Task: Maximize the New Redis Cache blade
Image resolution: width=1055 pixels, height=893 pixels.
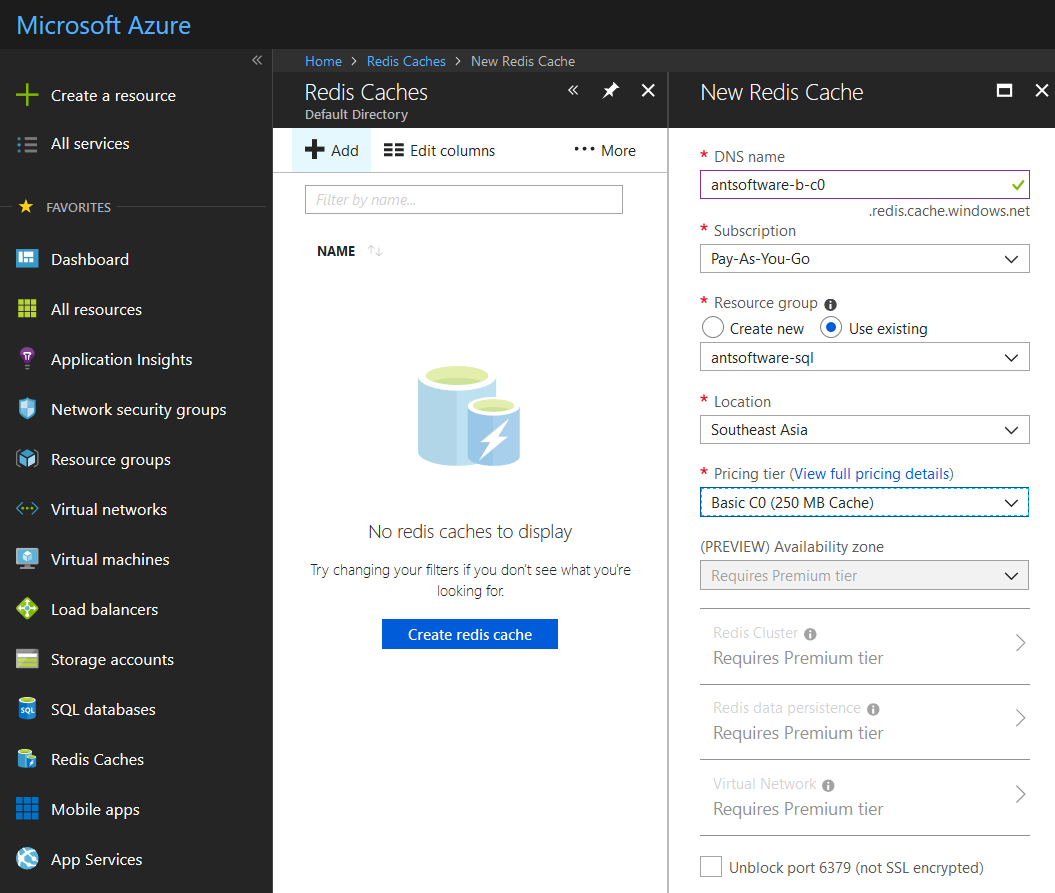Action: (x=1005, y=90)
